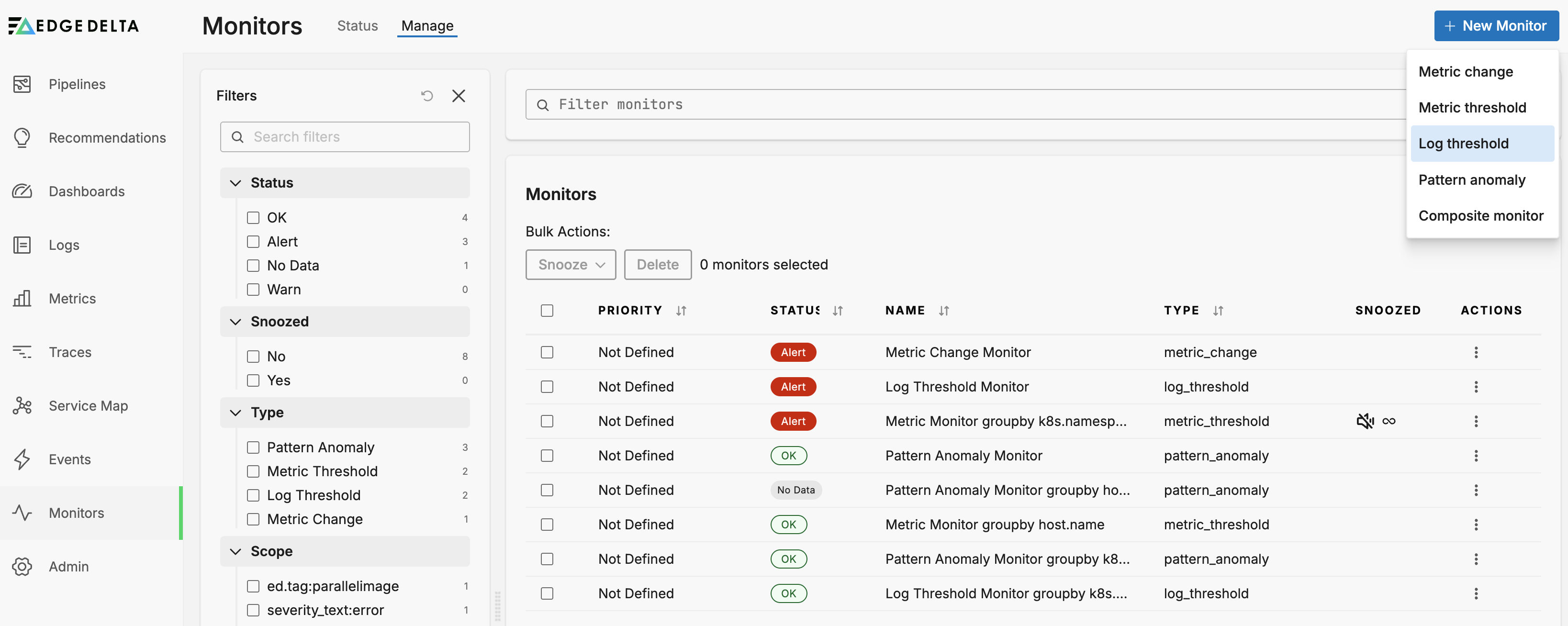
Task: Open actions menu for Log Threshold Monitor row
Action: pos(1476,387)
